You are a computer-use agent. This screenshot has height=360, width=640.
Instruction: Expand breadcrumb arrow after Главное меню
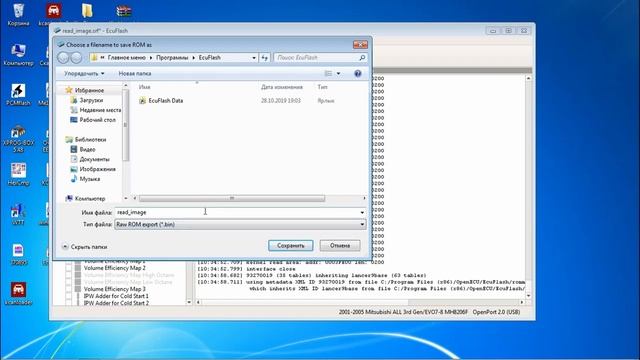(x=151, y=58)
